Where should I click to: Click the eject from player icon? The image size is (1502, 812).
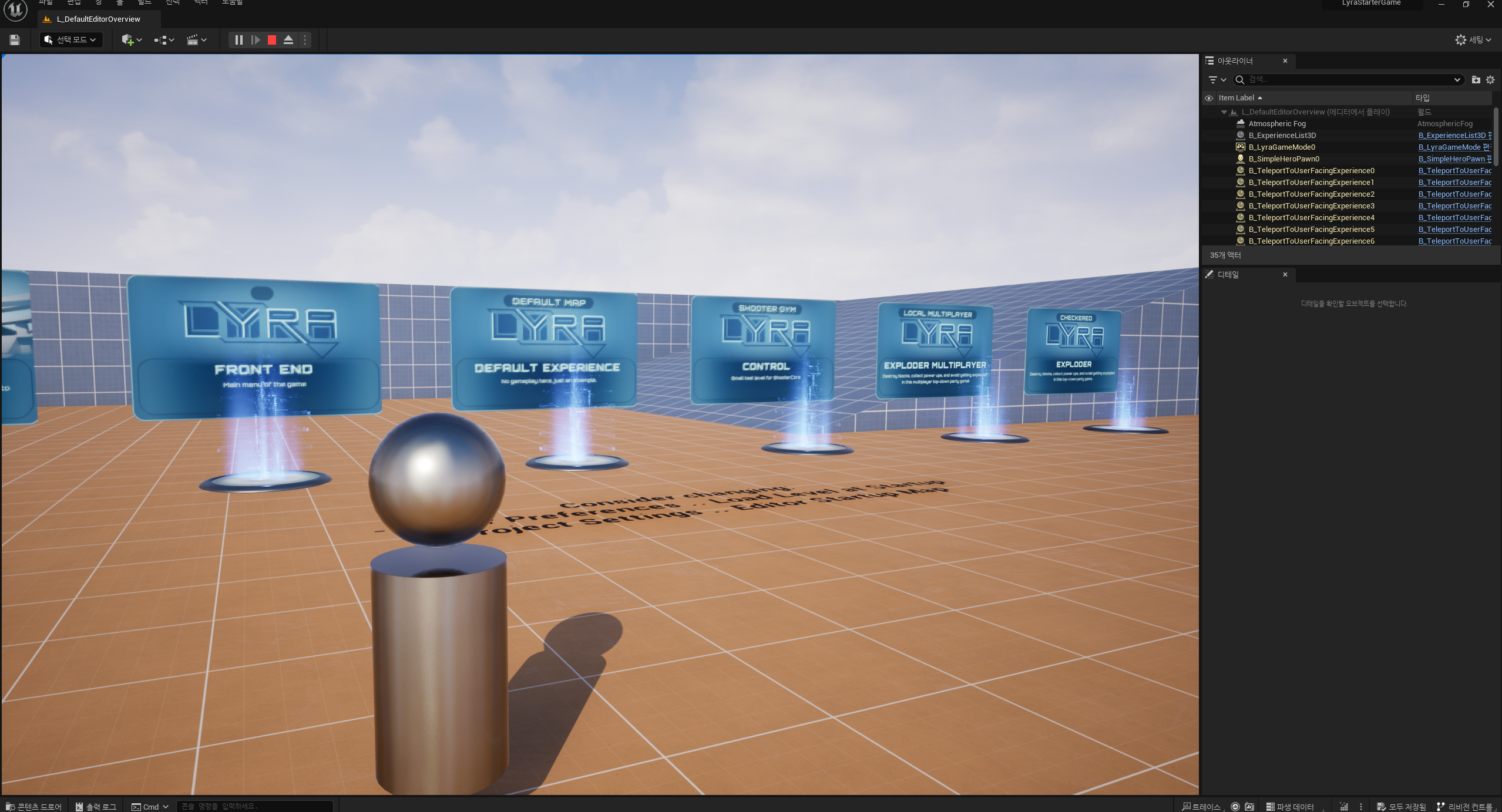[288, 40]
